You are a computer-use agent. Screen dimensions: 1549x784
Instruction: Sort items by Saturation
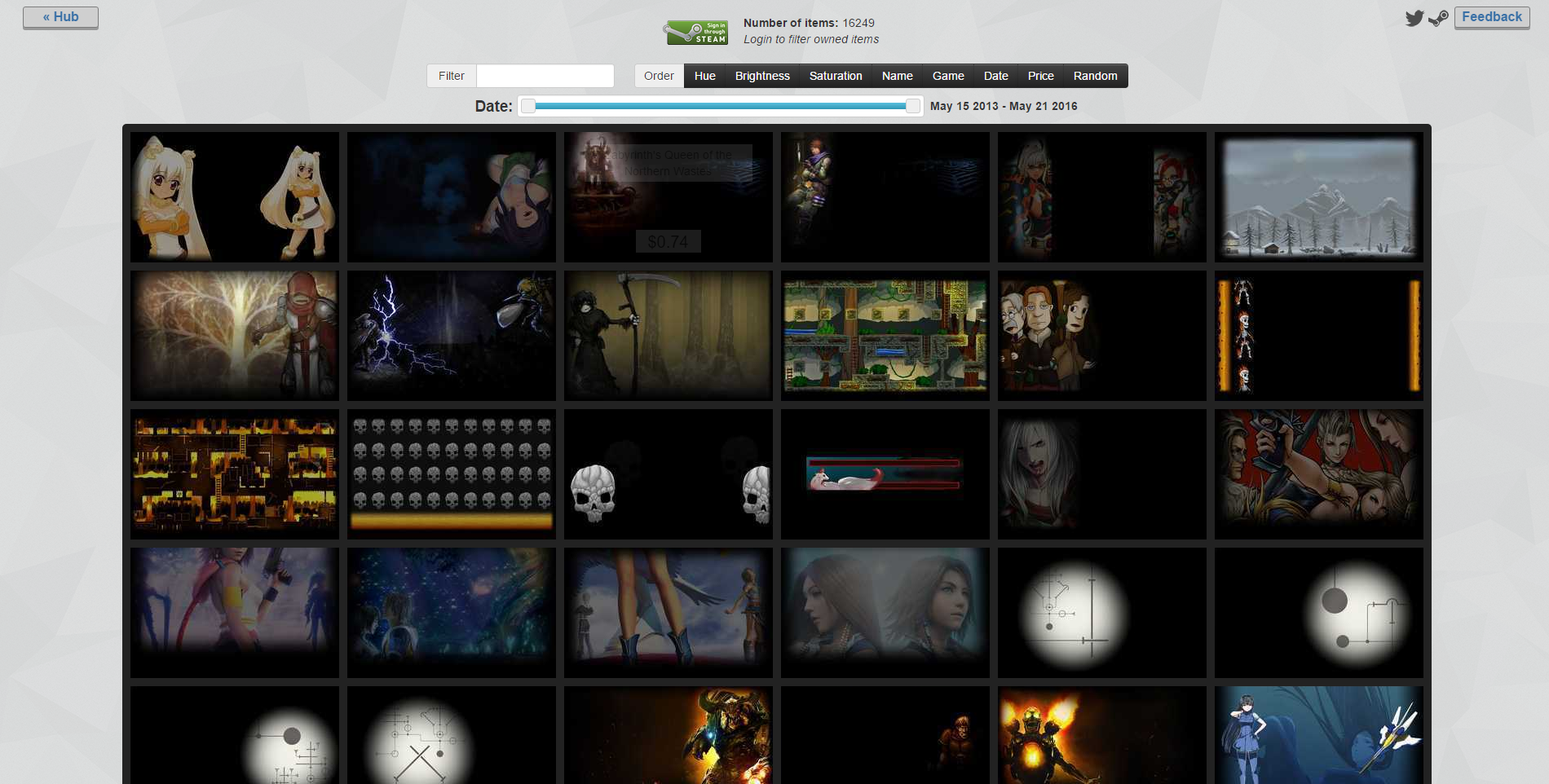pos(836,76)
